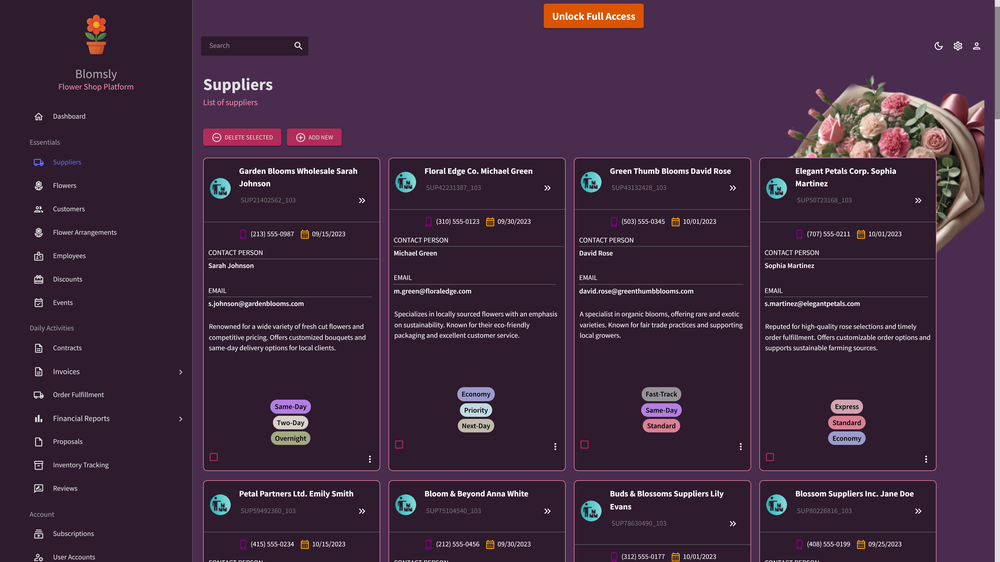The image size is (1000, 562).
Task: Select Elegant Petals Corp. card checkbox
Action: [770, 457]
